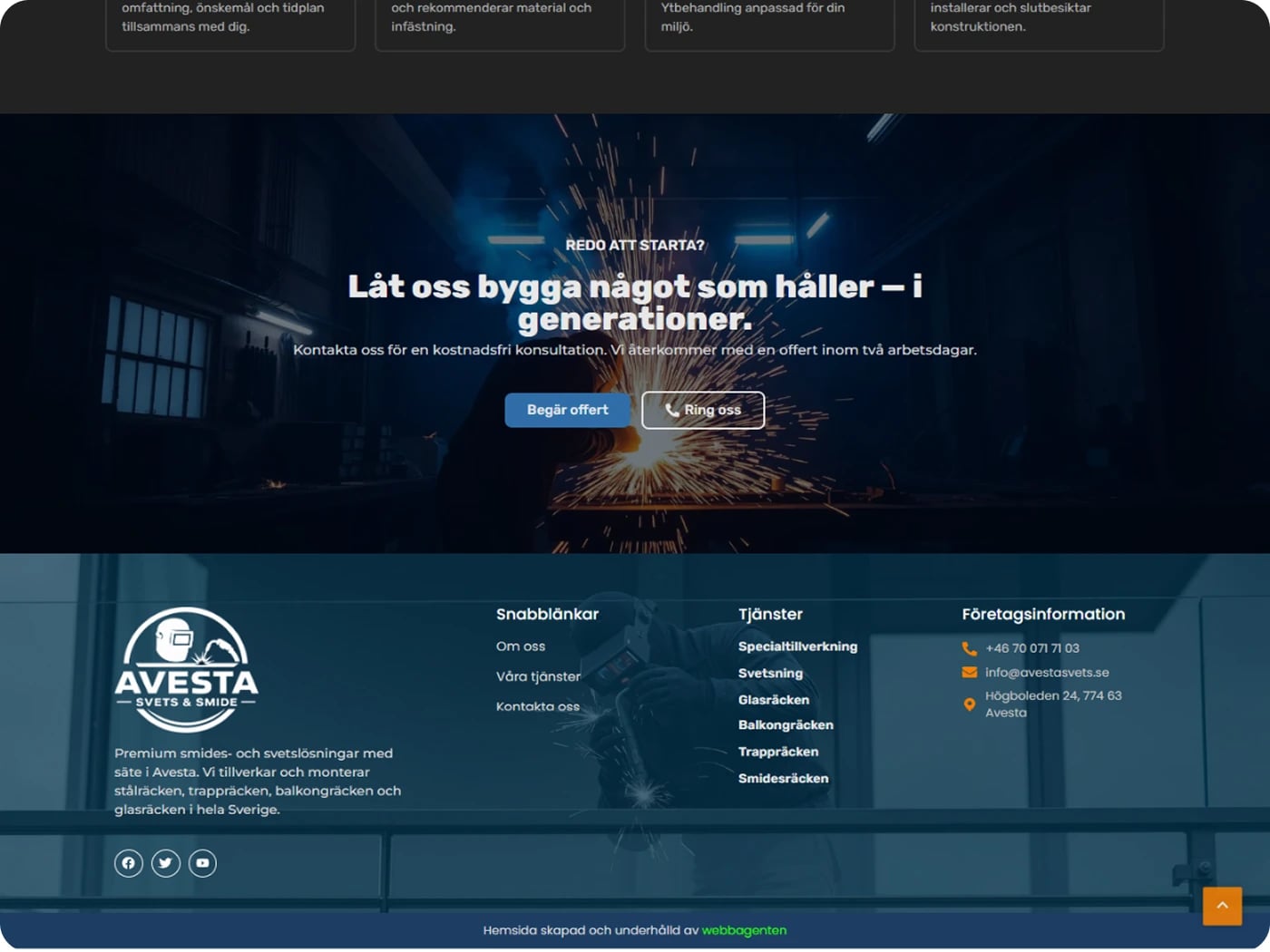Click the text Hemsida skapad och underhålld av
1270x952 pixels.
591,930
